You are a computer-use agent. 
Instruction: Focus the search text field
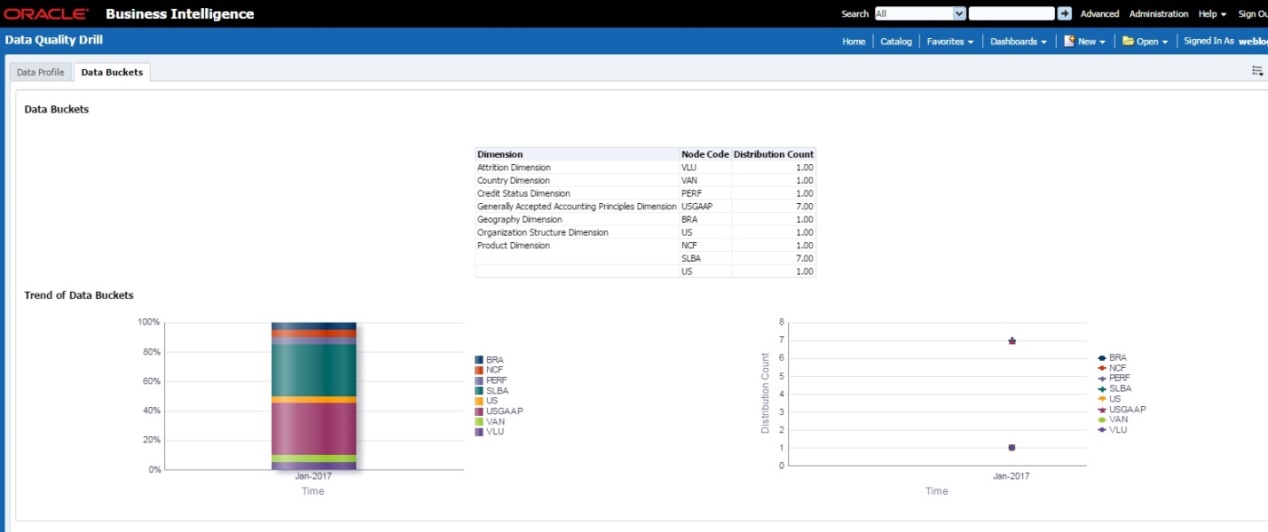coord(1011,14)
